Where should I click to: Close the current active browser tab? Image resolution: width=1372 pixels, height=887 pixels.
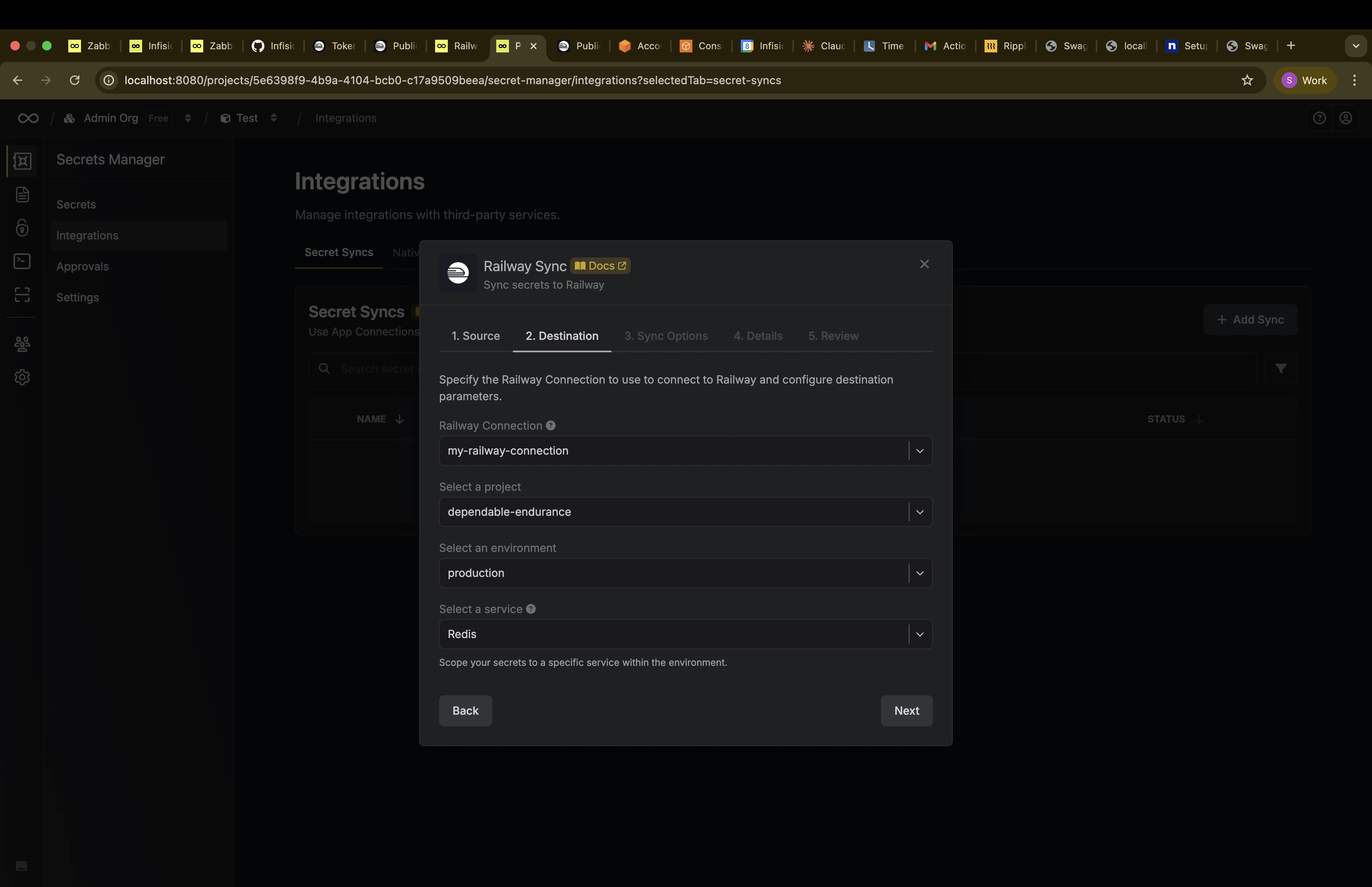(534, 46)
